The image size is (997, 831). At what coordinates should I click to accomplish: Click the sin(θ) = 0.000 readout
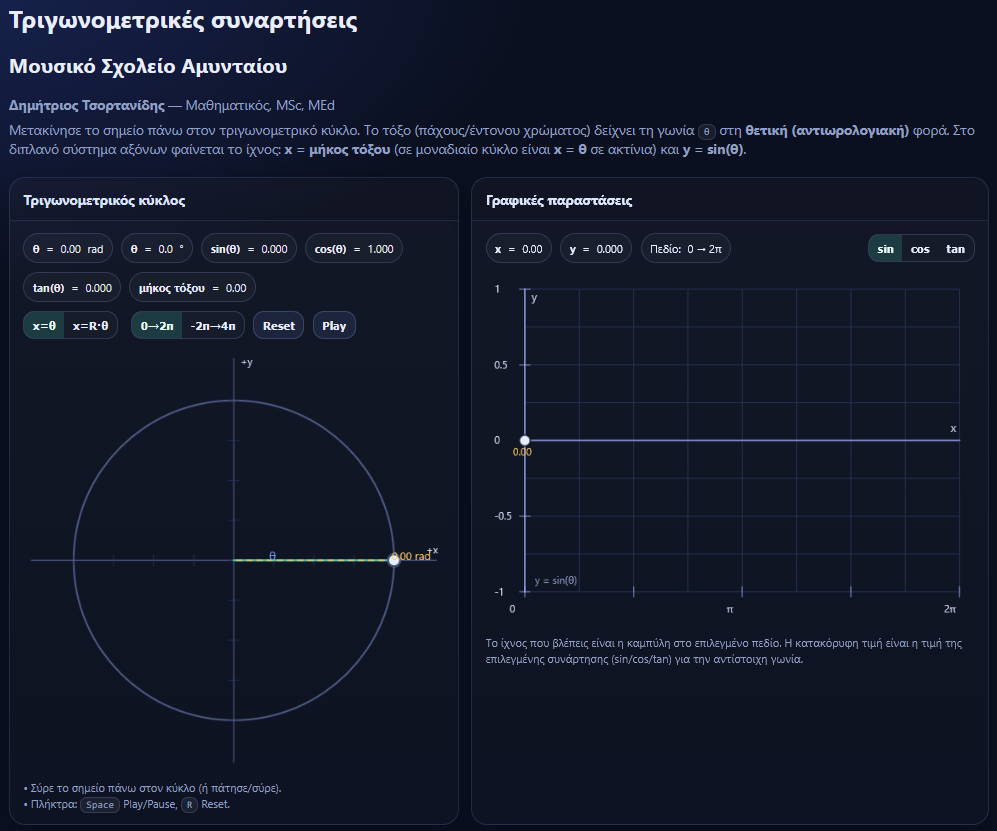[249, 249]
